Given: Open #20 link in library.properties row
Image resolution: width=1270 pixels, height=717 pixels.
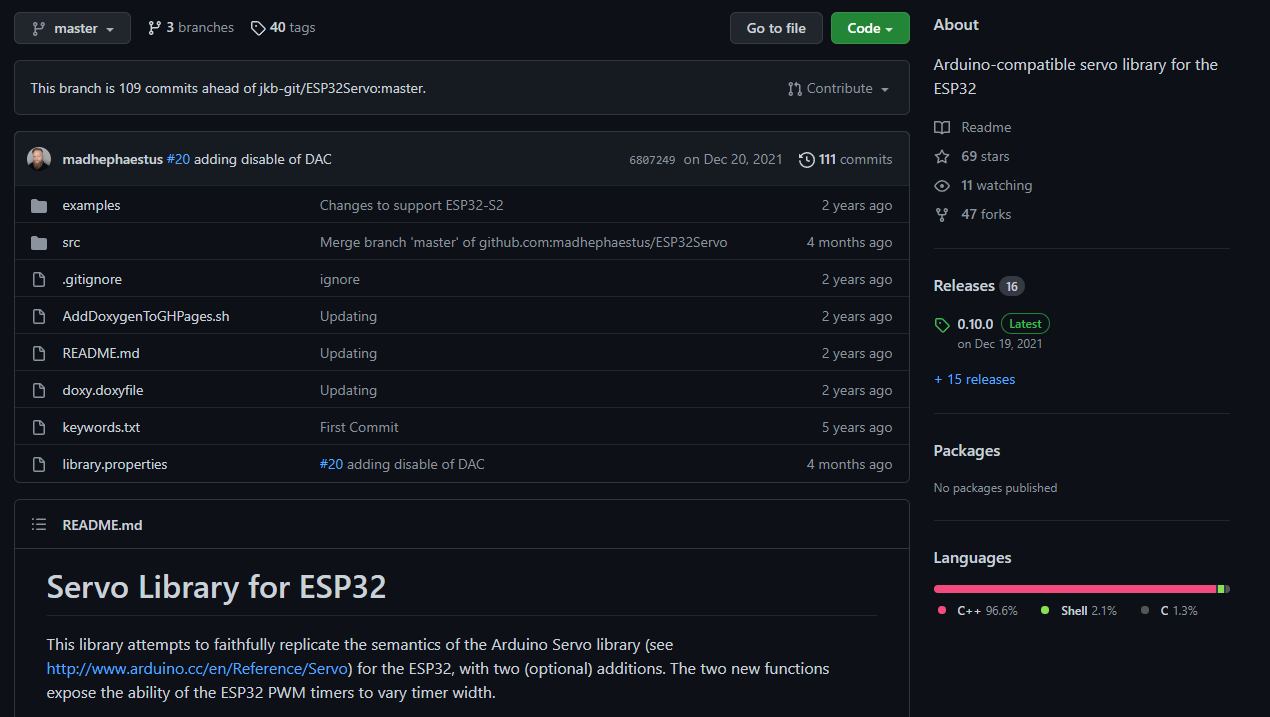Looking at the screenshot, I should tap(331, 465).
